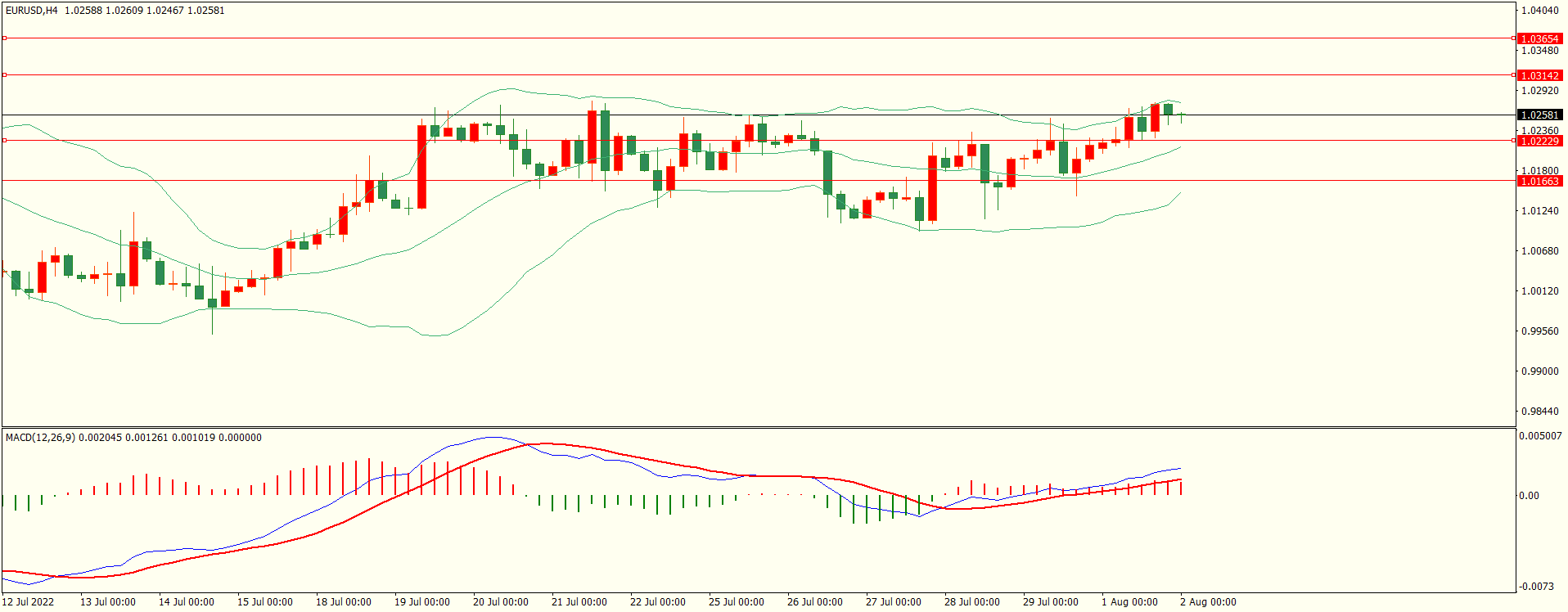
Task: Click the 1.02920 price scale value
Action: point(1539,91)
